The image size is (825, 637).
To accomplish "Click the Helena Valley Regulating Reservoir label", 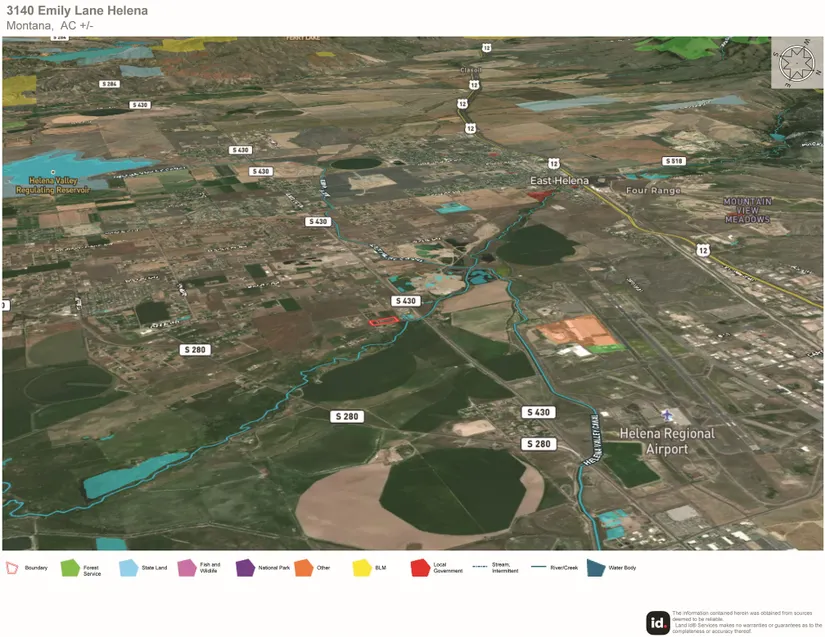I will [46, 183].
